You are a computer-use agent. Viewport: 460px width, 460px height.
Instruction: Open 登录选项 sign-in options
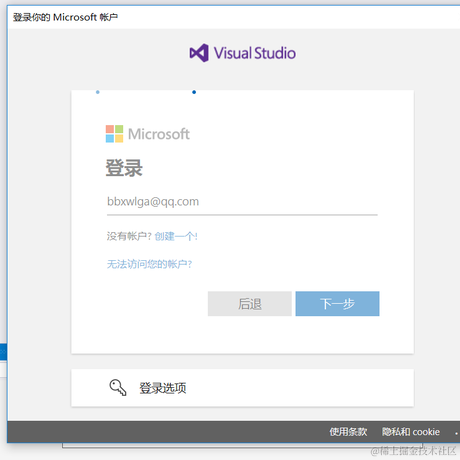pos(242,388)
